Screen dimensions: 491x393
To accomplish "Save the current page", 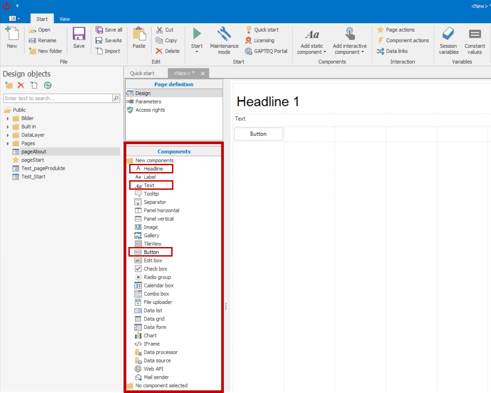I will coord(79,38).
